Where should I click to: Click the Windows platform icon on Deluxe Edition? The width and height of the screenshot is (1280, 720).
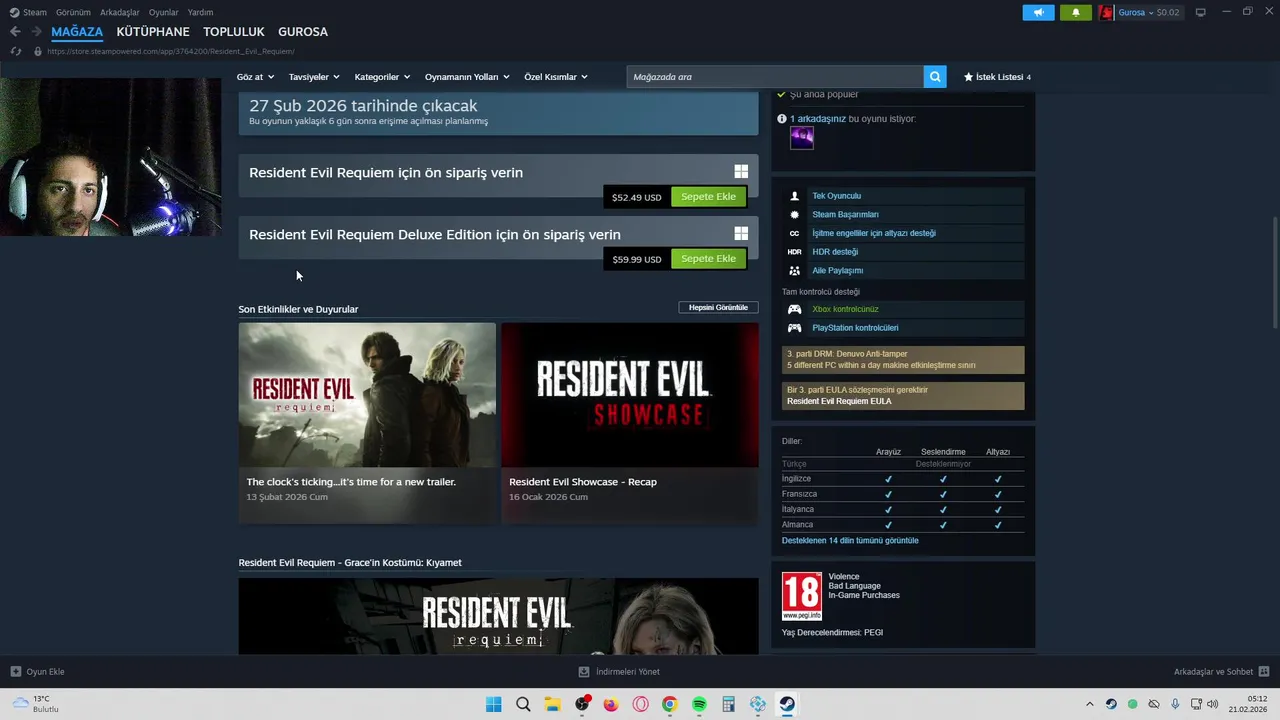[x=741, y=234]
